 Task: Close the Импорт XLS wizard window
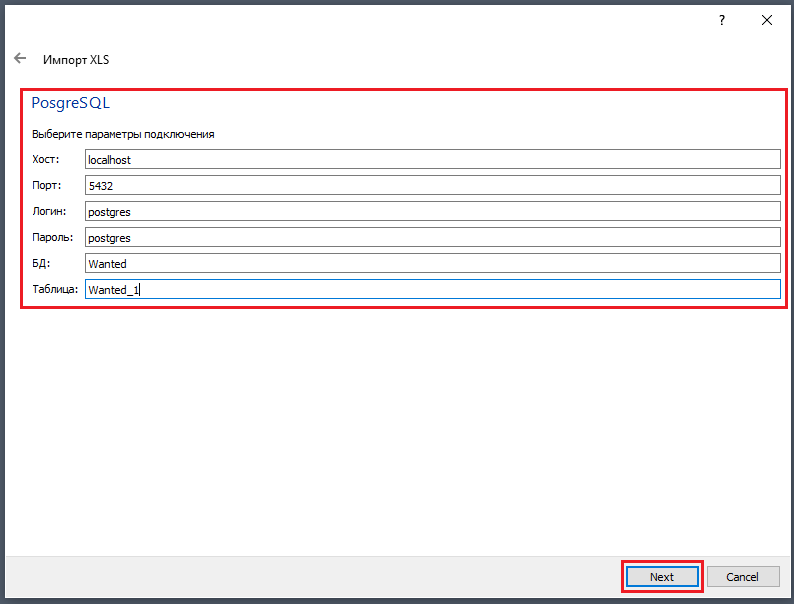(x=767, y=20)
